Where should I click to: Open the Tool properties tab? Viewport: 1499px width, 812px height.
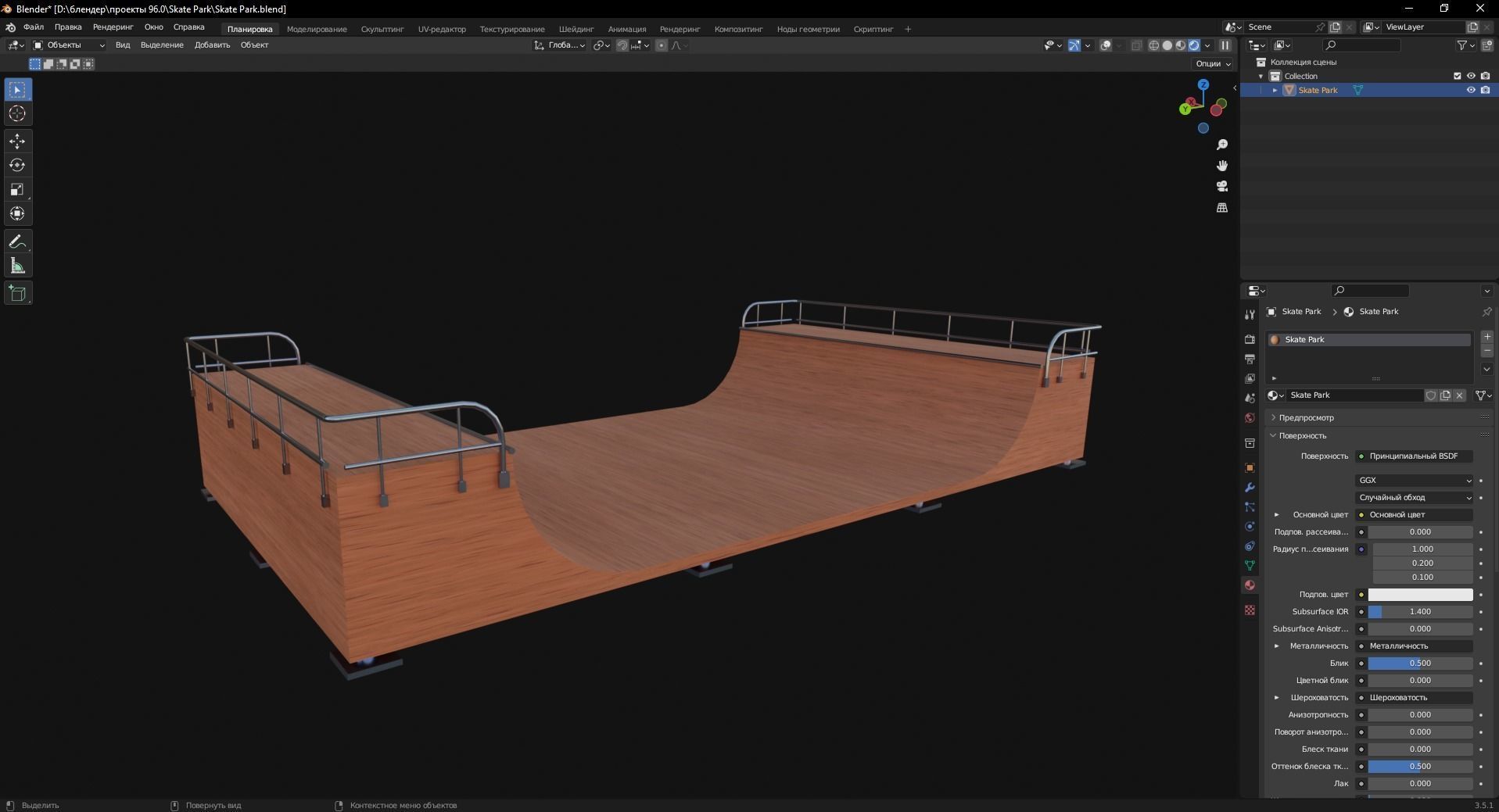click(1250, 314)
